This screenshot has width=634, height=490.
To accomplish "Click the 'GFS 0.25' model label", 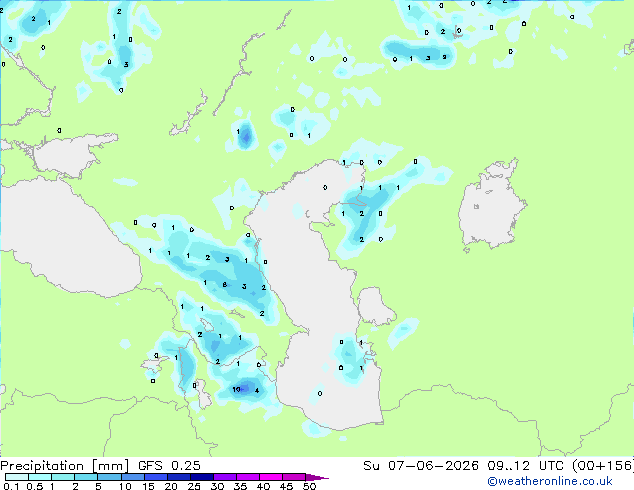I will click(169, 466).
